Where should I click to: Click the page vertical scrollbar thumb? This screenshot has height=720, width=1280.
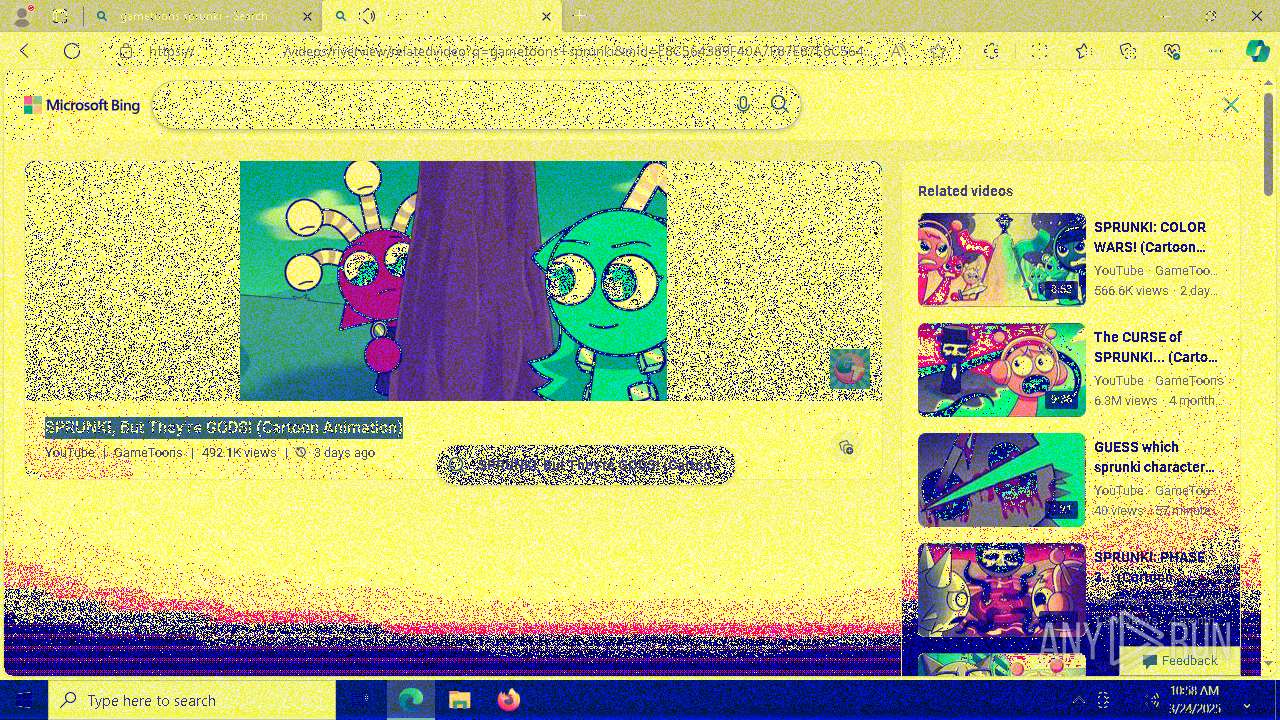(1268, 143)
